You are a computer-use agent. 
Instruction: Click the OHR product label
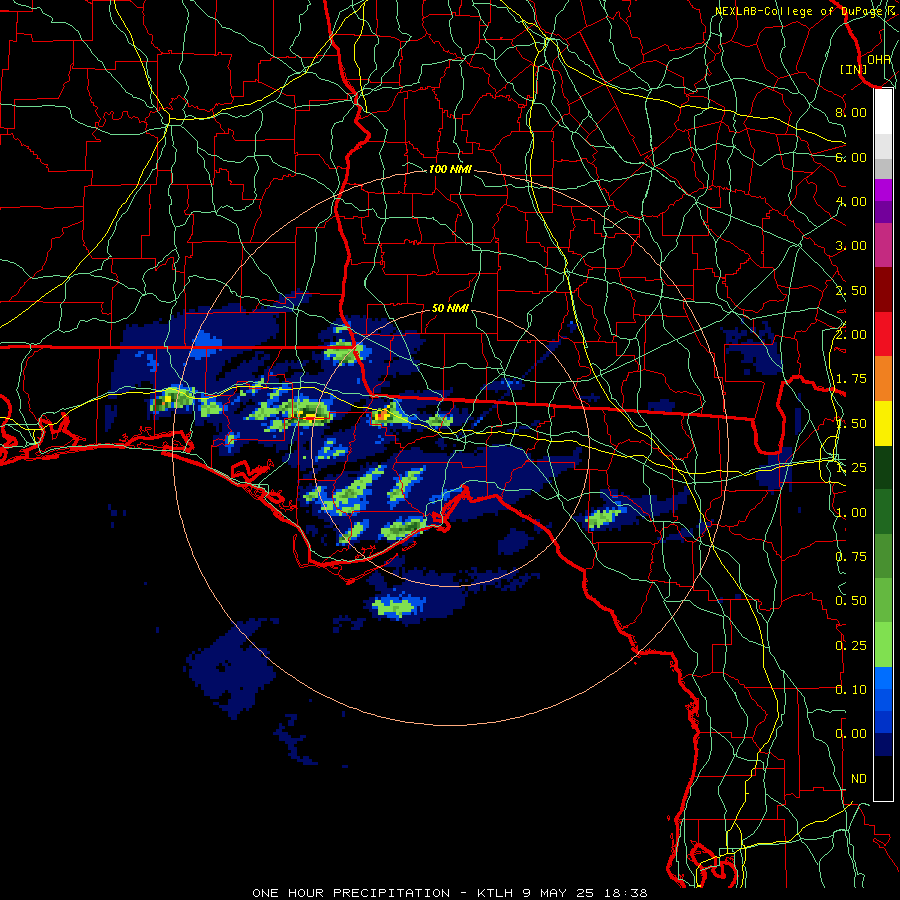point(879,59)
